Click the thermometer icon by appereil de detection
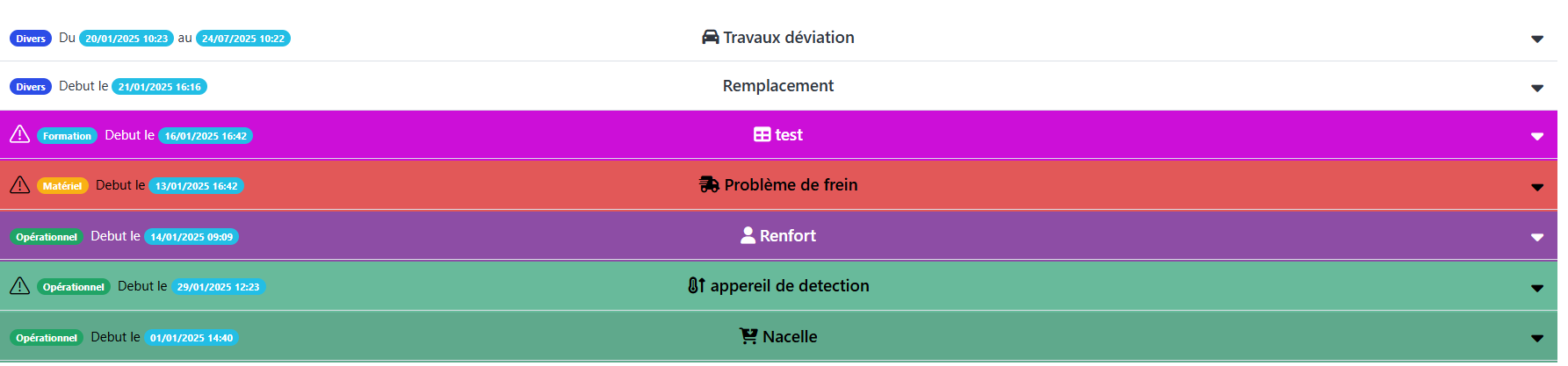Screen dimensions: 1568x366 696,286
